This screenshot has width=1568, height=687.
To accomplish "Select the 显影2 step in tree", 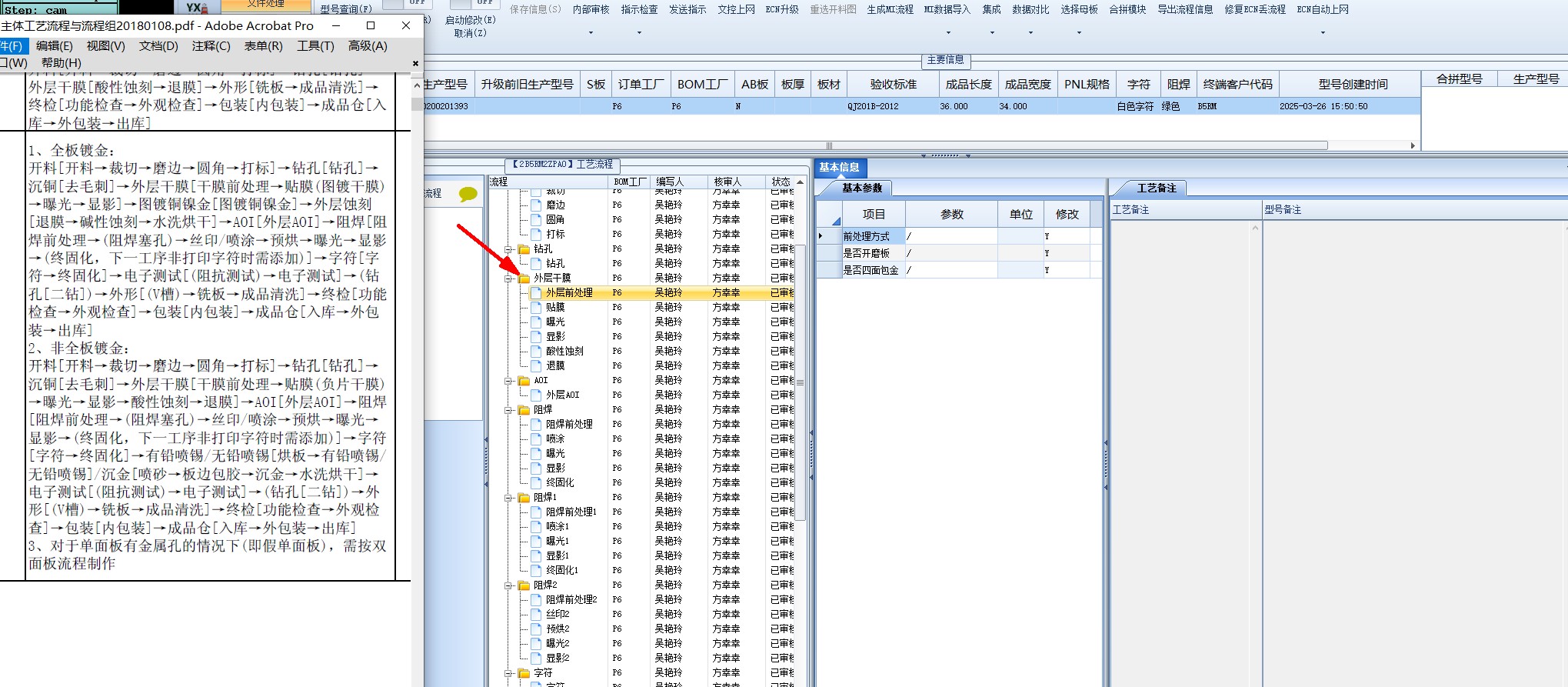I will tap(558, 658).
